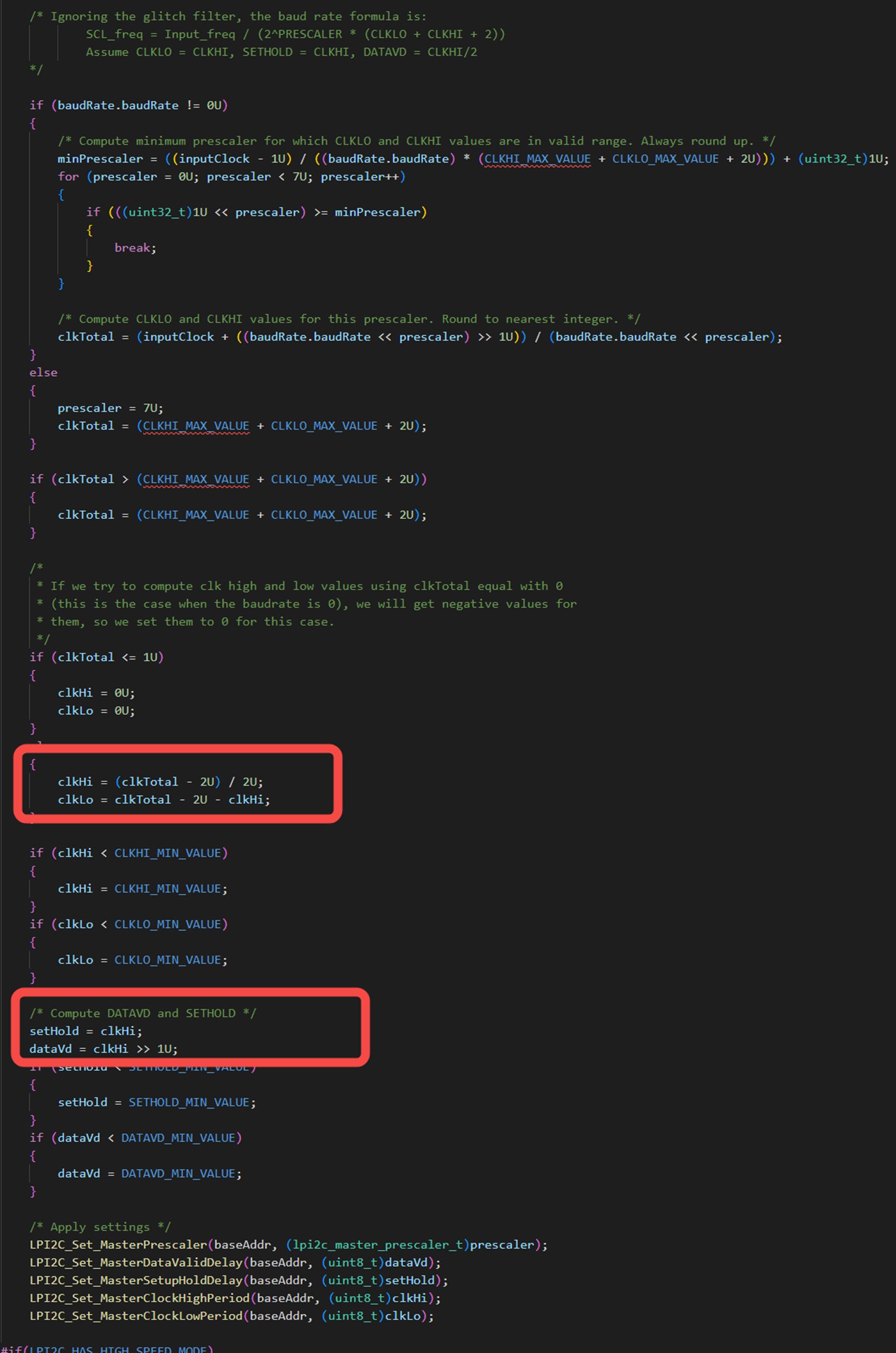This screenshot has height=1353, width=896.
Task: Click clkTotal in the clkTotal > comparison
Action: tap(86, 479)
